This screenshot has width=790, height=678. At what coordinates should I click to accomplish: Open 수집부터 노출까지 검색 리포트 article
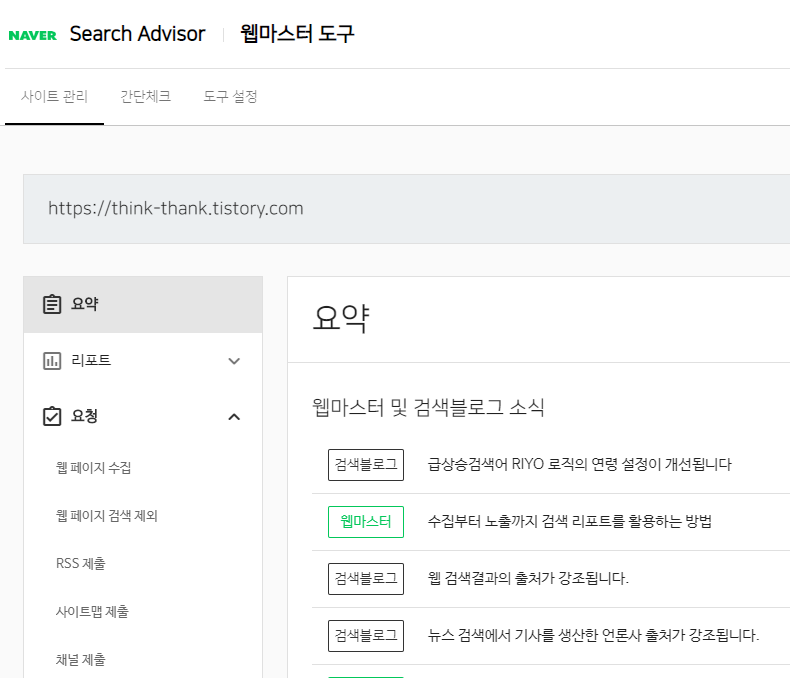coord(569,521)
